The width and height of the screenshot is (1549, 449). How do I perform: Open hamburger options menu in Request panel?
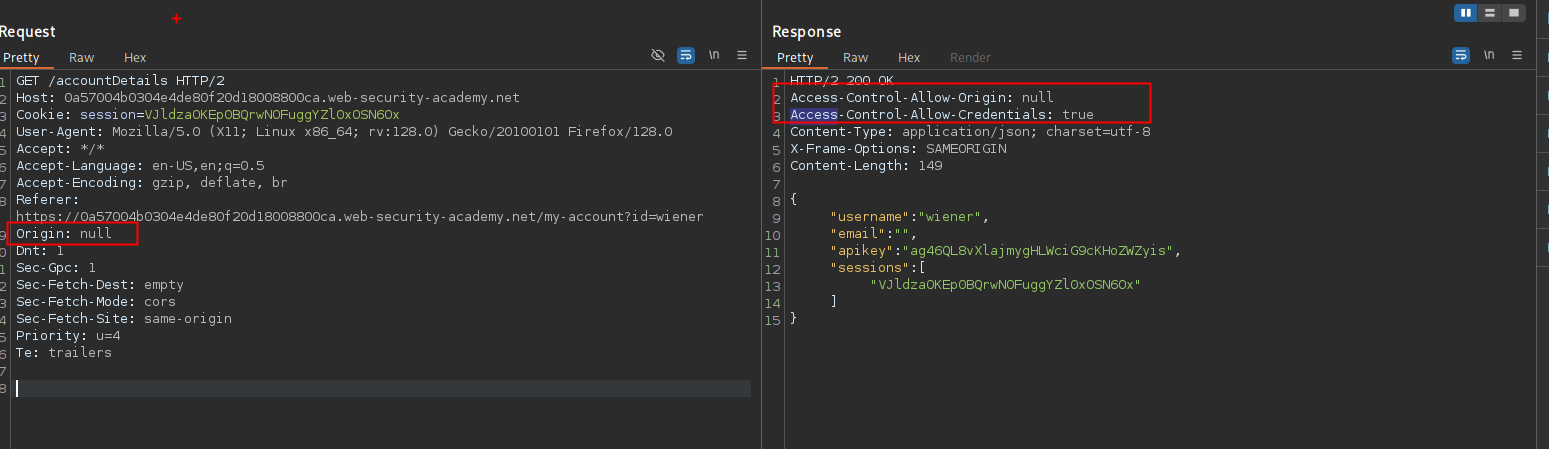(x=742, y=56)
